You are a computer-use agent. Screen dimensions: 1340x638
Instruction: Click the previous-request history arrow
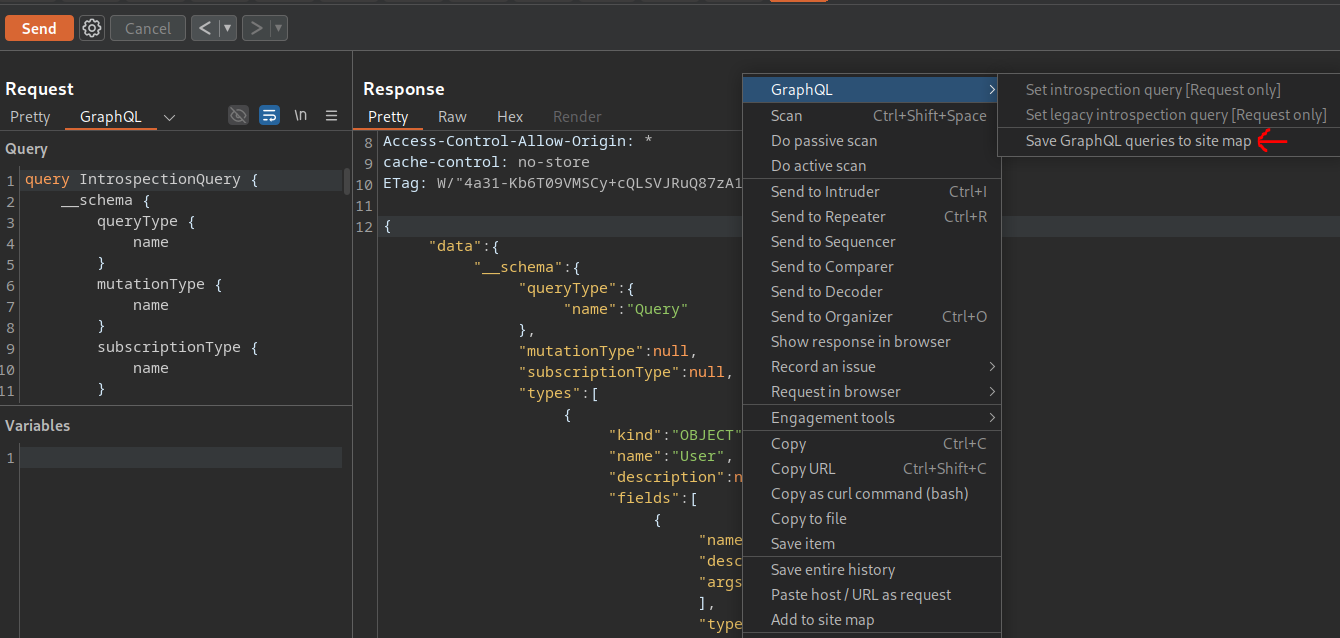click(206, 28)
